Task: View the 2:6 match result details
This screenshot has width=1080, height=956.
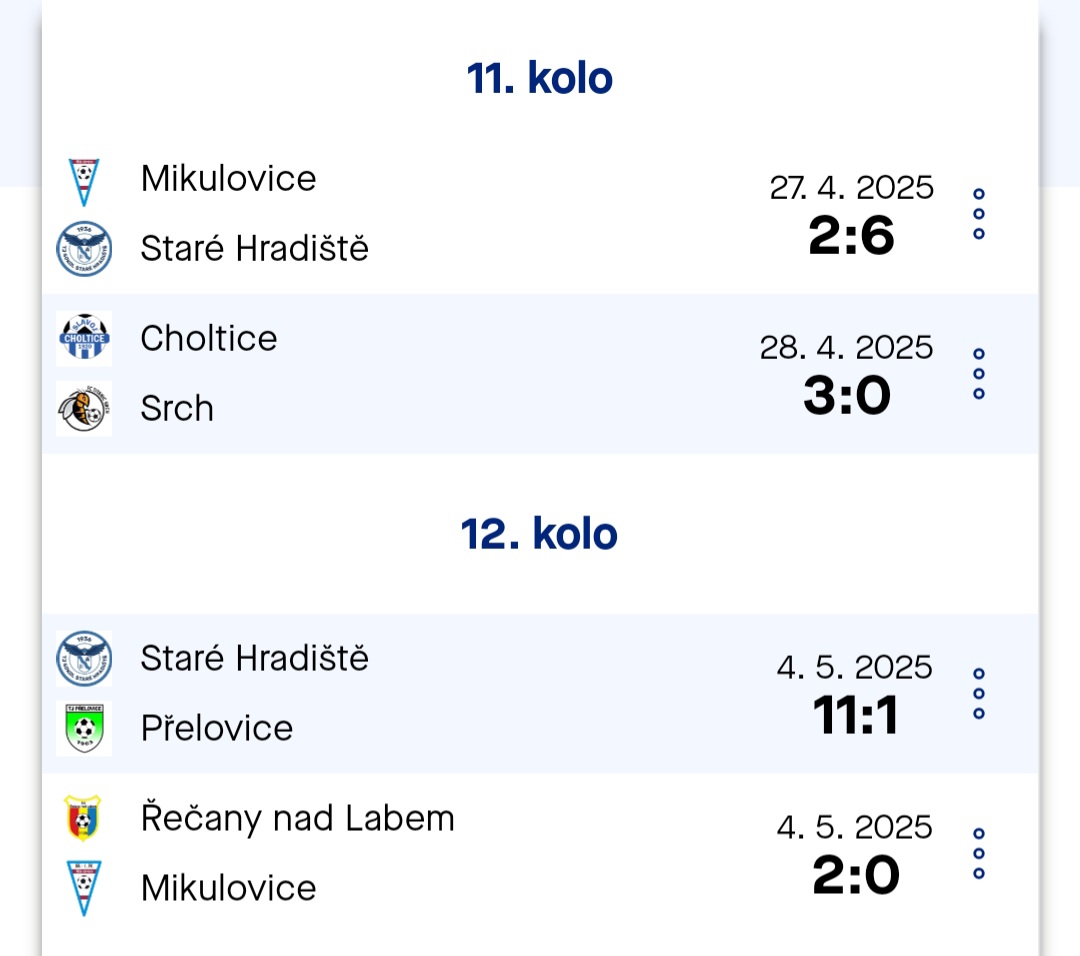Action: [851, 236]
